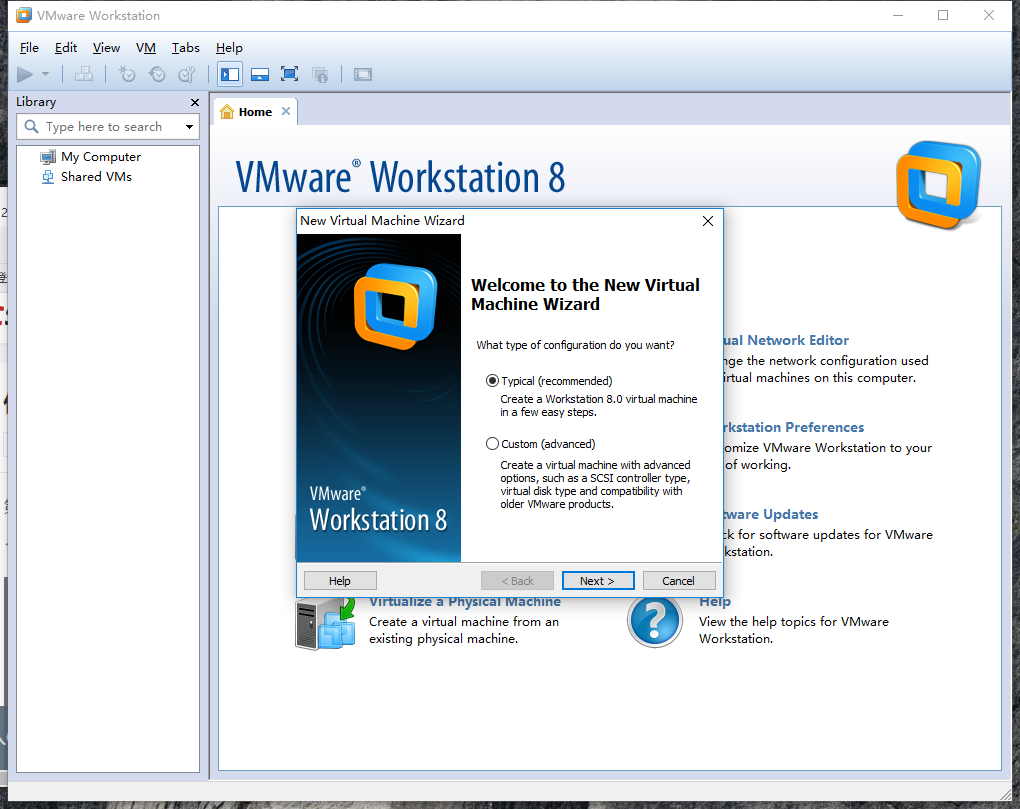Screen dimensions: 1020x809
Task: Select the Home tab
Action: (255, 112)
